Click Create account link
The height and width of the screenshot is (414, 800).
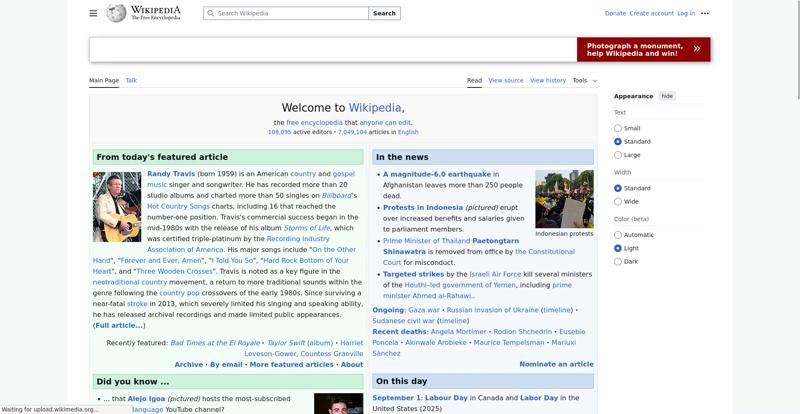(x=652, y=13)
